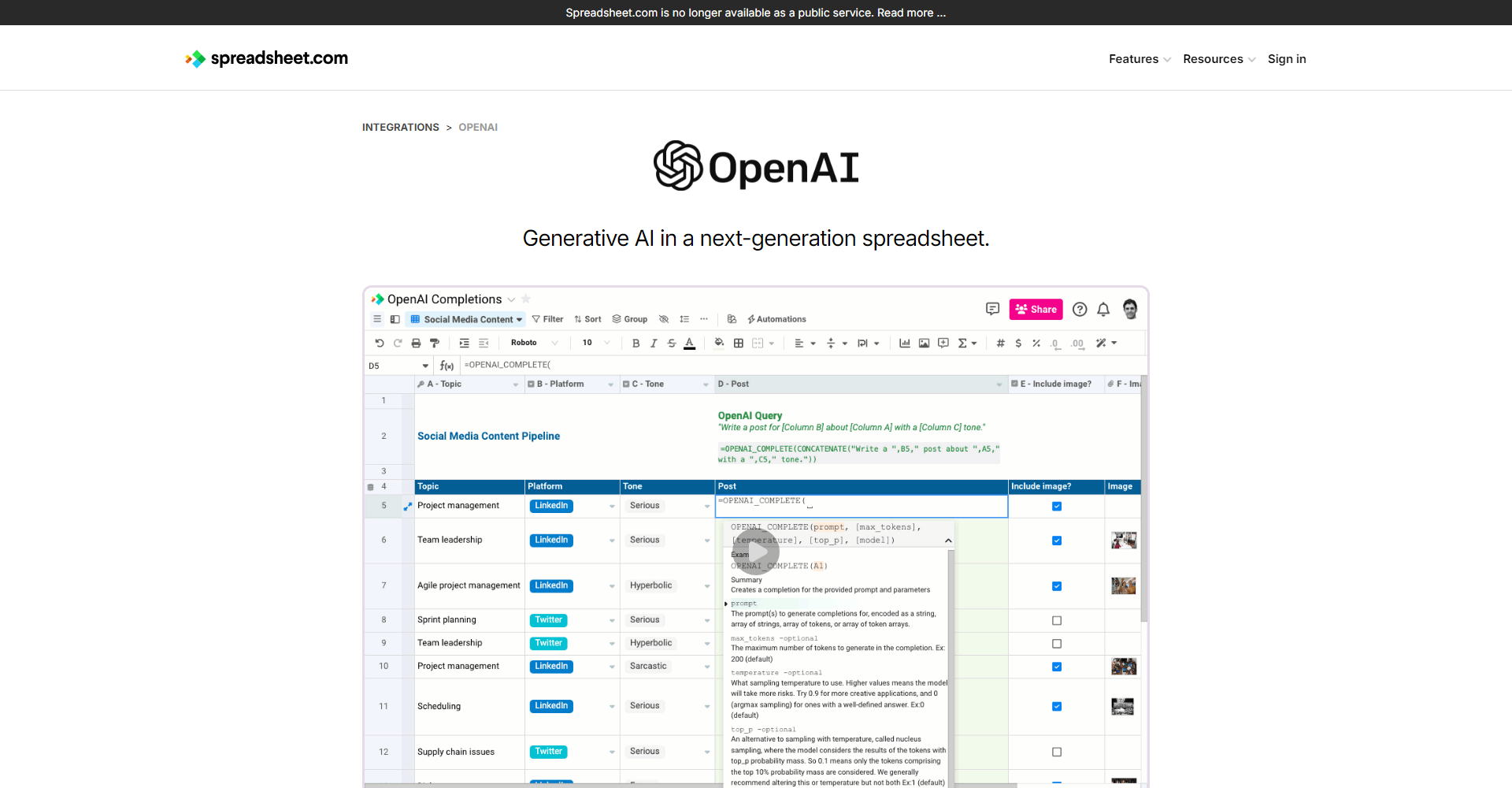
Task: Add a comment with the comment icon
Action: (x=943, y=343)
